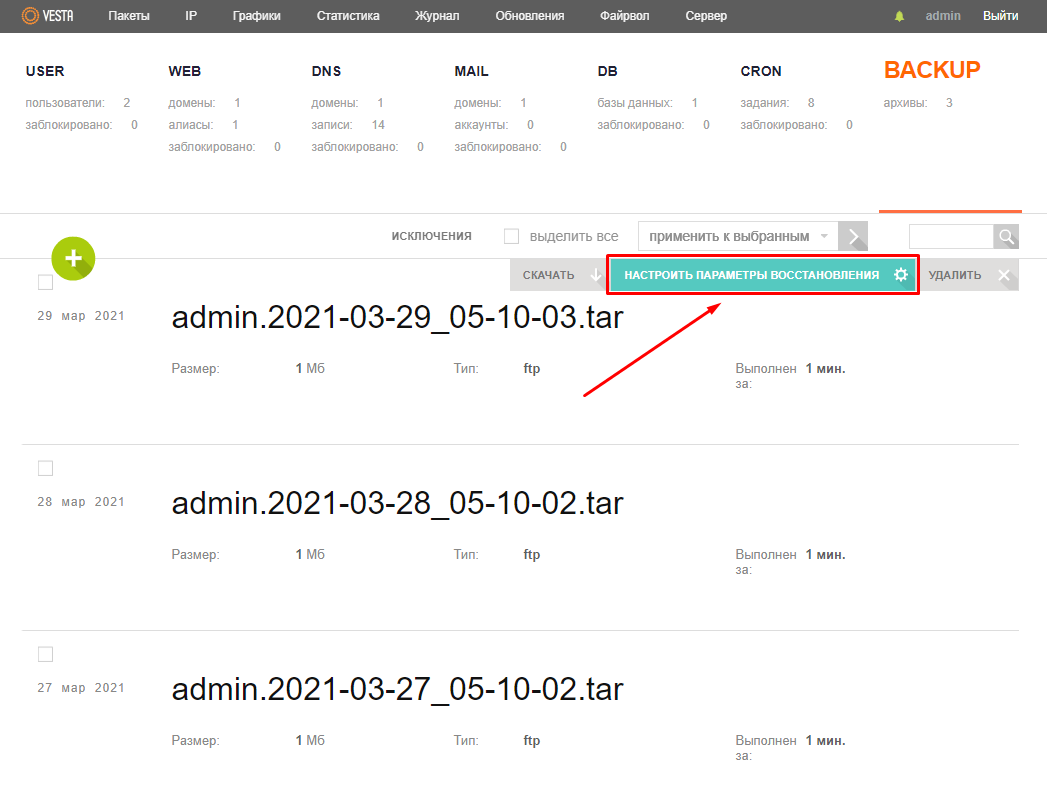This screenshot has width=1047, height=801.
Task: Click the gear icon for restore settings
Action: (x=901, y=275)
